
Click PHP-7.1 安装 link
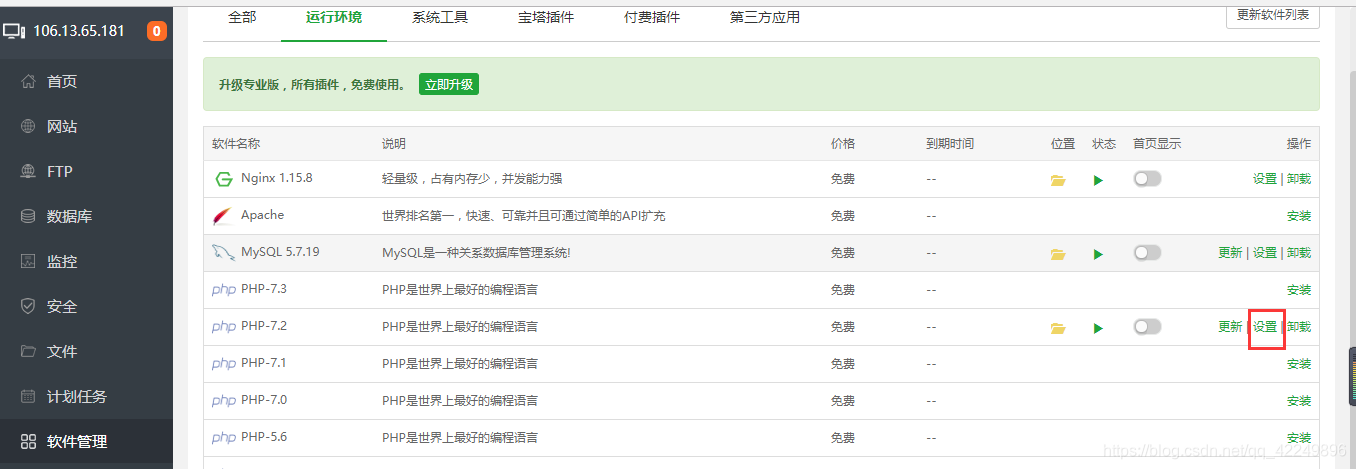pyautogui.click(x=1299, y=364)
